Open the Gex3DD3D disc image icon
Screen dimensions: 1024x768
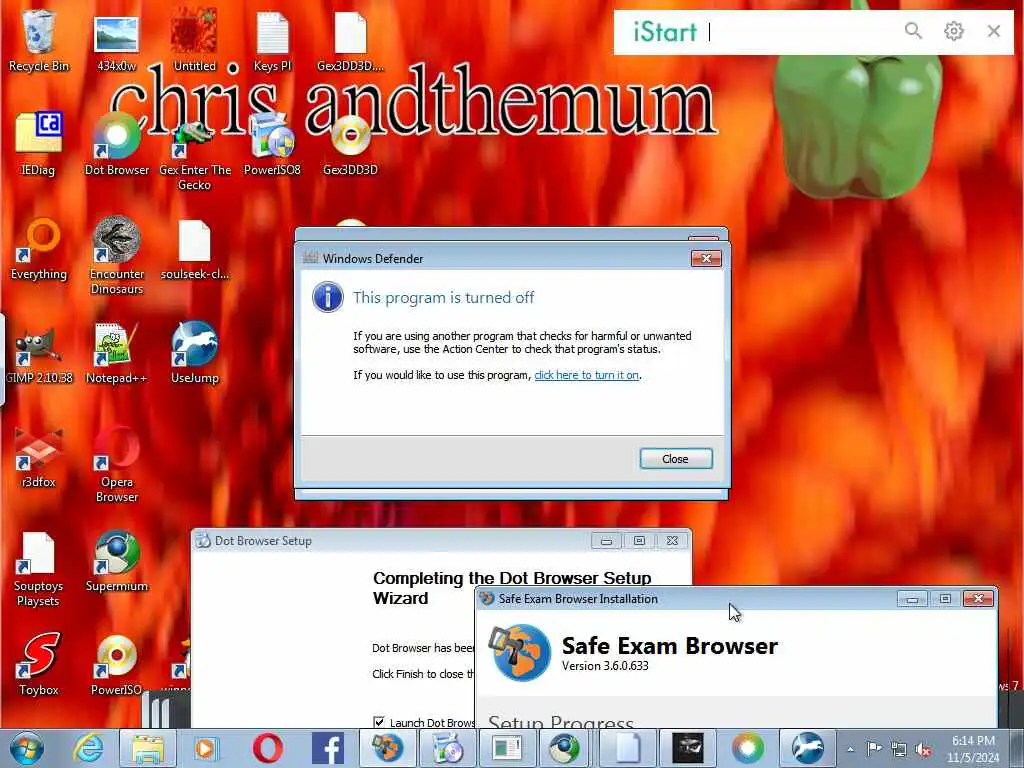click(351, 144)
